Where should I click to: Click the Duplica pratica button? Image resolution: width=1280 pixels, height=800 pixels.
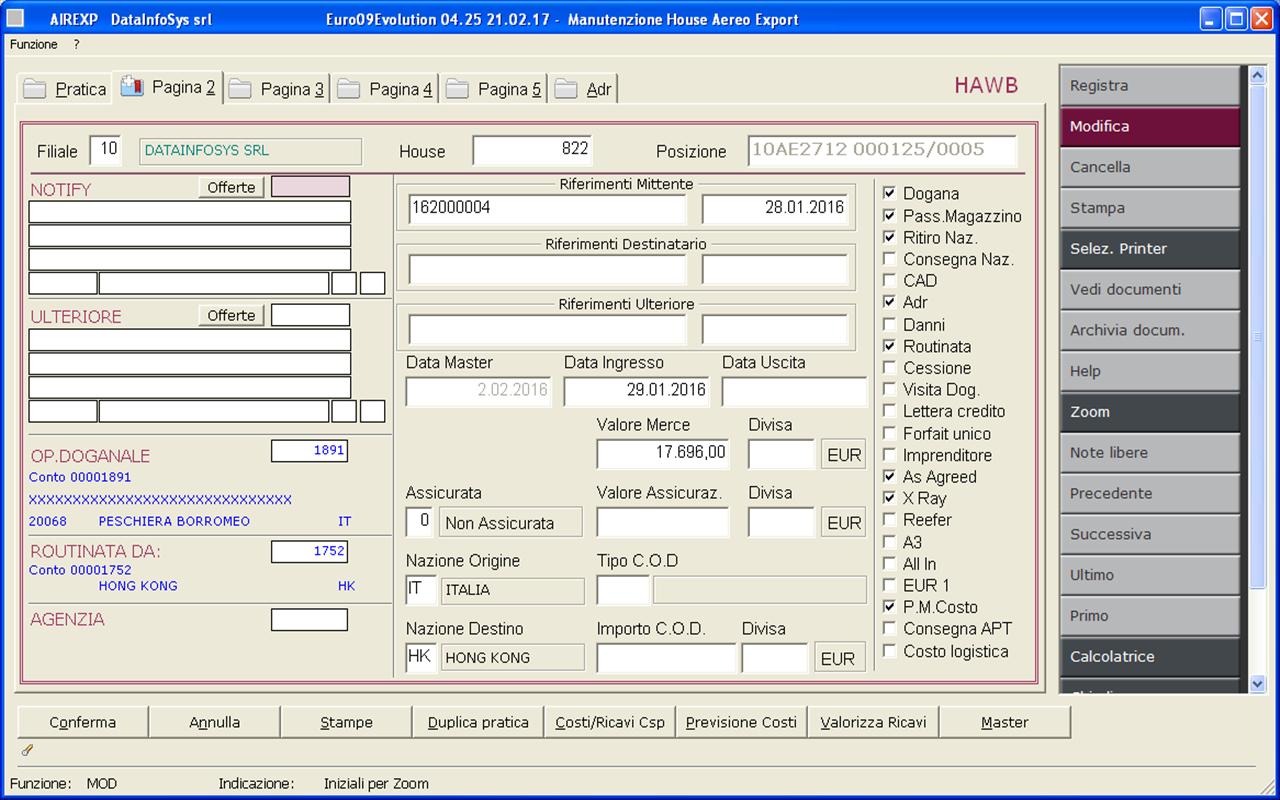click(x=478, y=722)
